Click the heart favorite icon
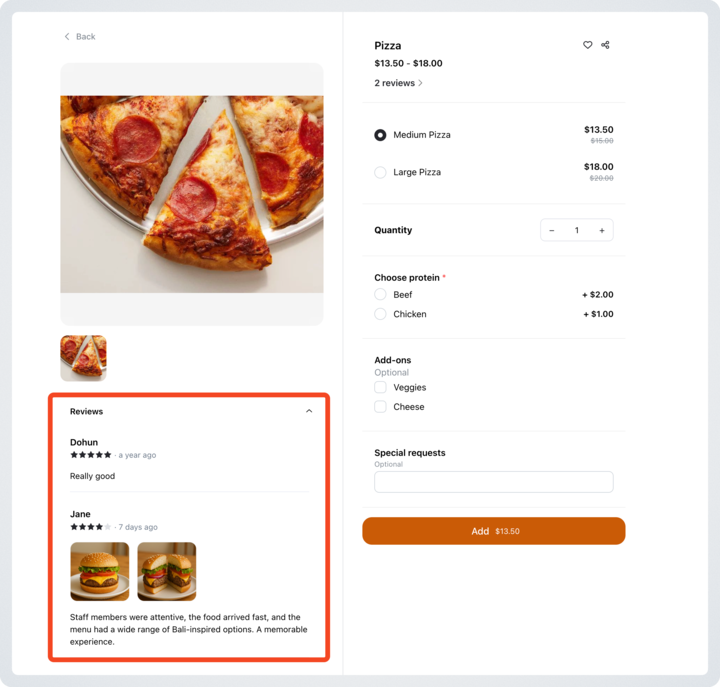This screenshot has width=720, height=687. [587, 45]
